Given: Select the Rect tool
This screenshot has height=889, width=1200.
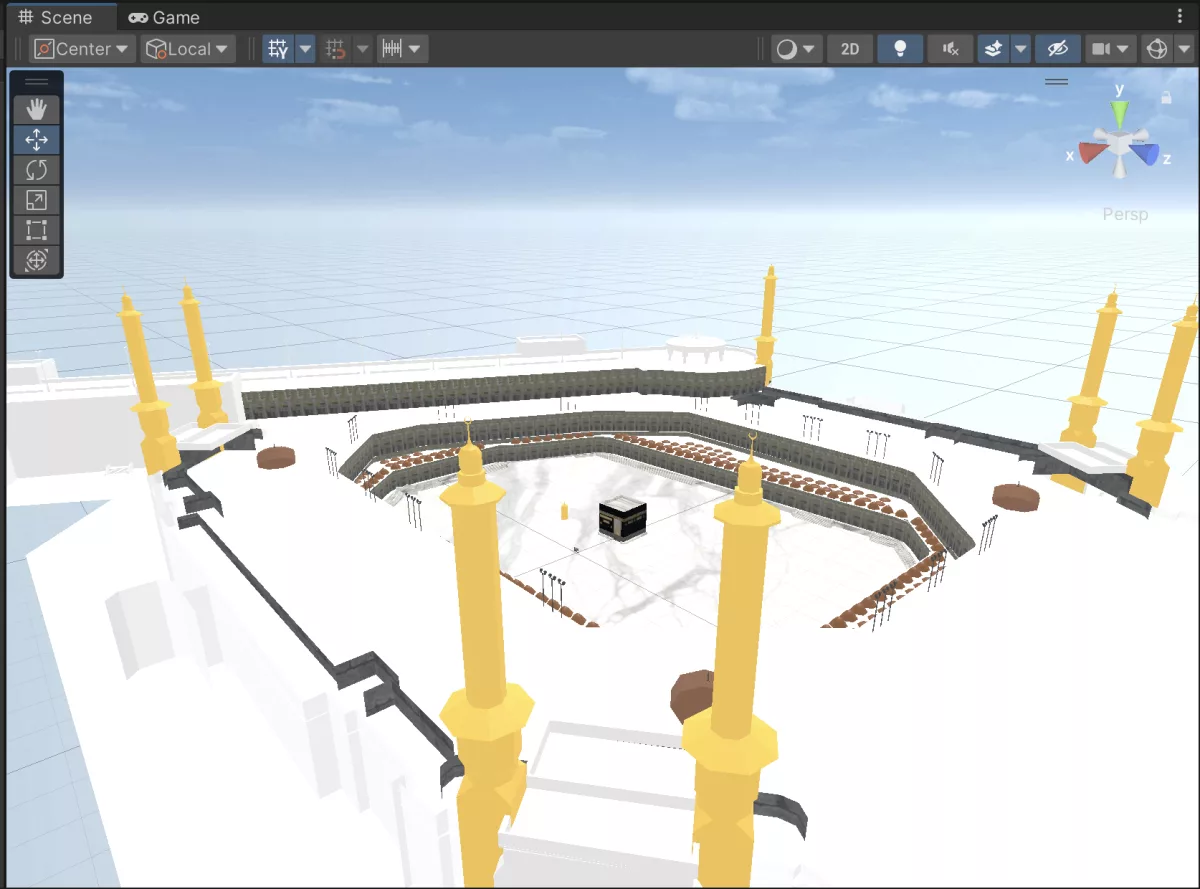Looking at the screenshot, I should (36, 230).
